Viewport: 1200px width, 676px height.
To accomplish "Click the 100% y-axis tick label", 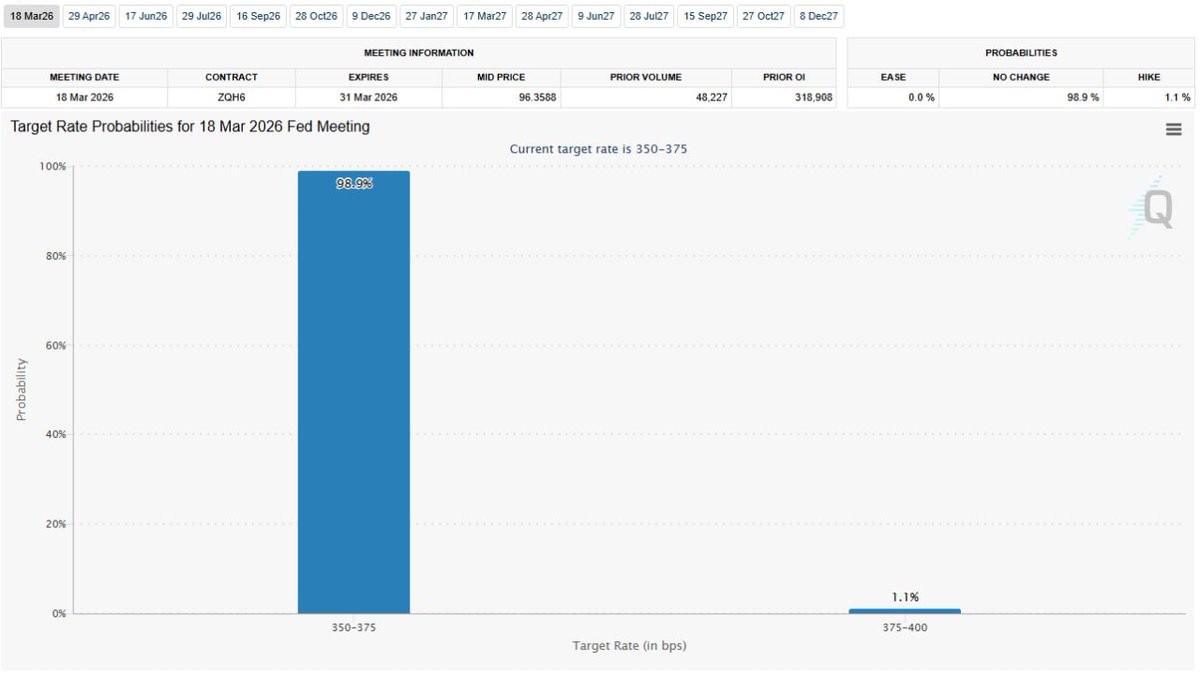I will tap(52, 166).
